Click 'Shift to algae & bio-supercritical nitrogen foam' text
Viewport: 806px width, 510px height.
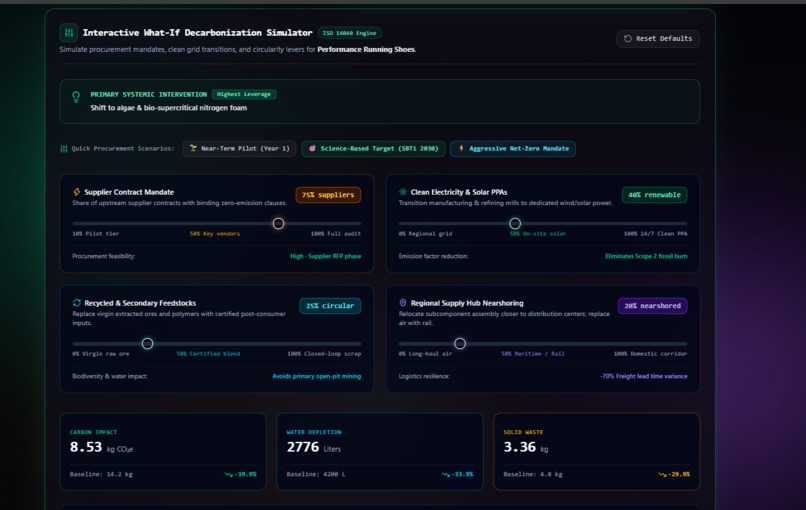169,108
